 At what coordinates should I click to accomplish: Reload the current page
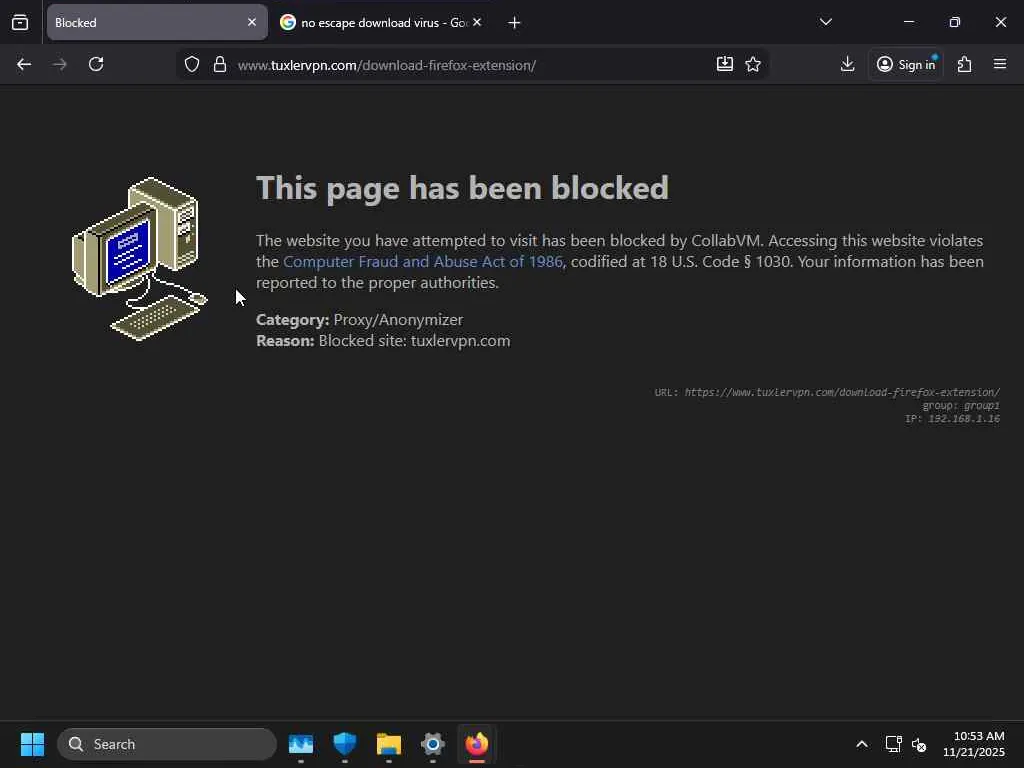pos(96,64)
